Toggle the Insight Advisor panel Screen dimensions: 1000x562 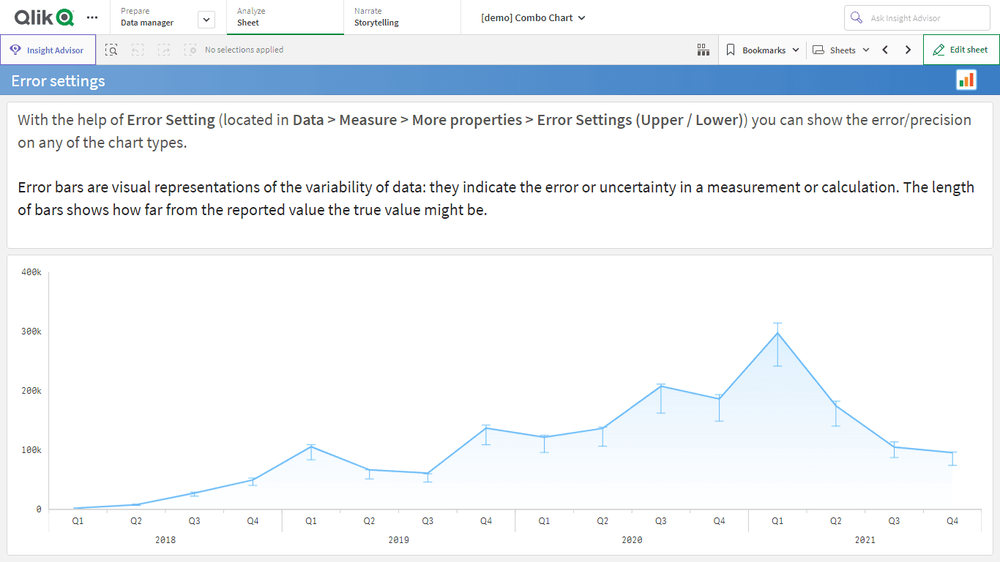tap(48, 49)
